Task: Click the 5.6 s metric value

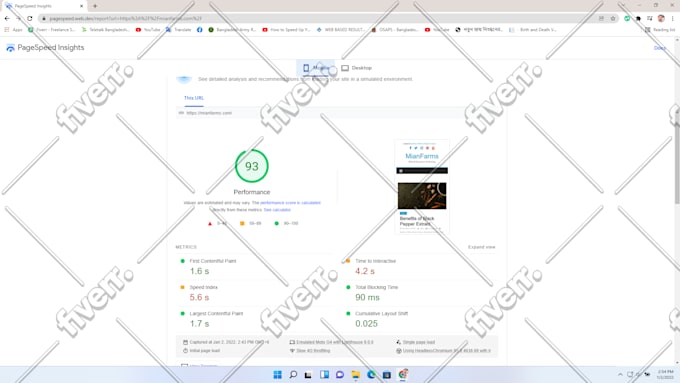Action: (199, 297)
